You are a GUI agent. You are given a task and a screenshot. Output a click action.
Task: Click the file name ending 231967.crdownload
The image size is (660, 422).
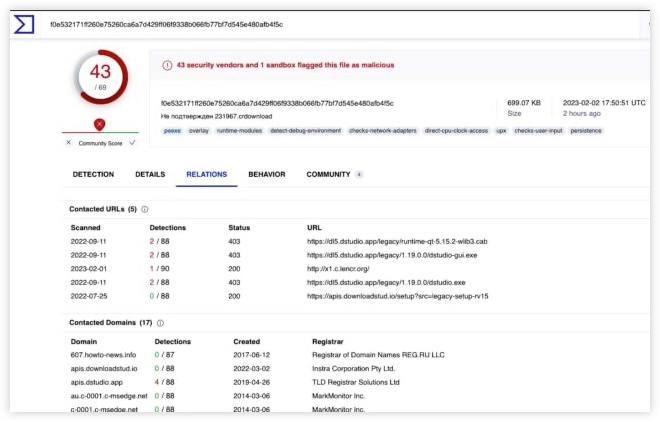click(x=216, y=116)
